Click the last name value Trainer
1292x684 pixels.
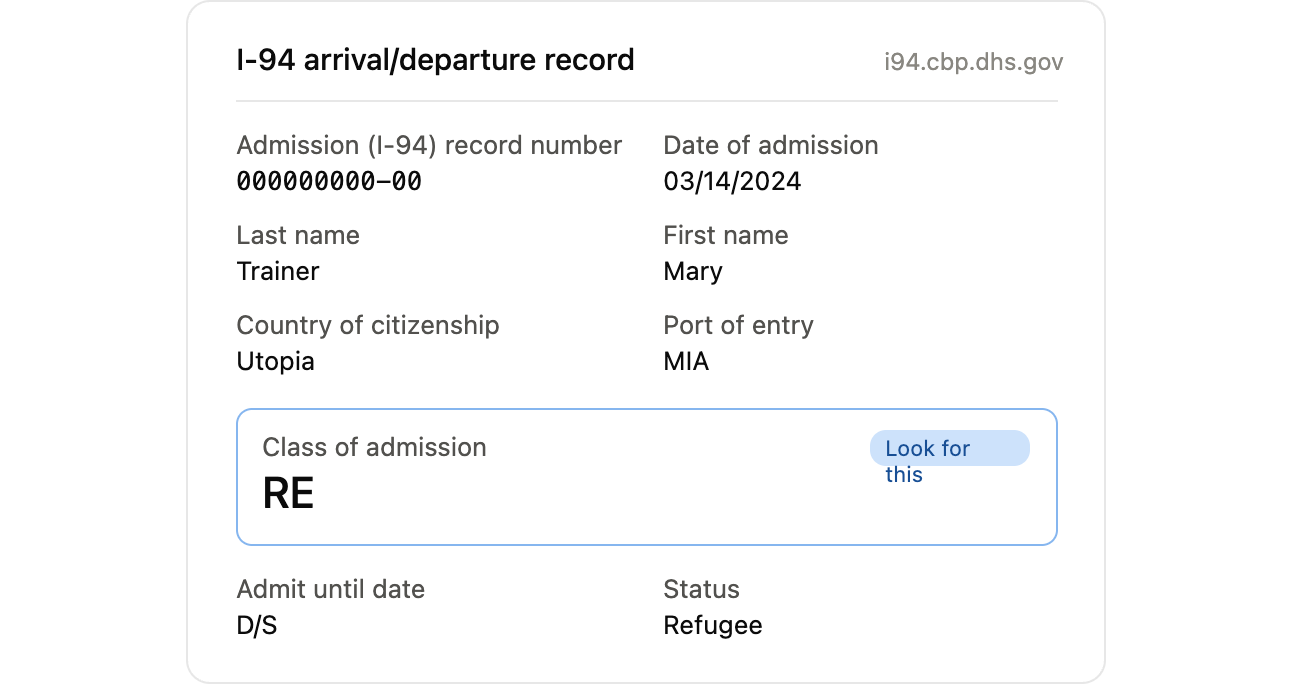pyautogui.click(x=278, y=271)
